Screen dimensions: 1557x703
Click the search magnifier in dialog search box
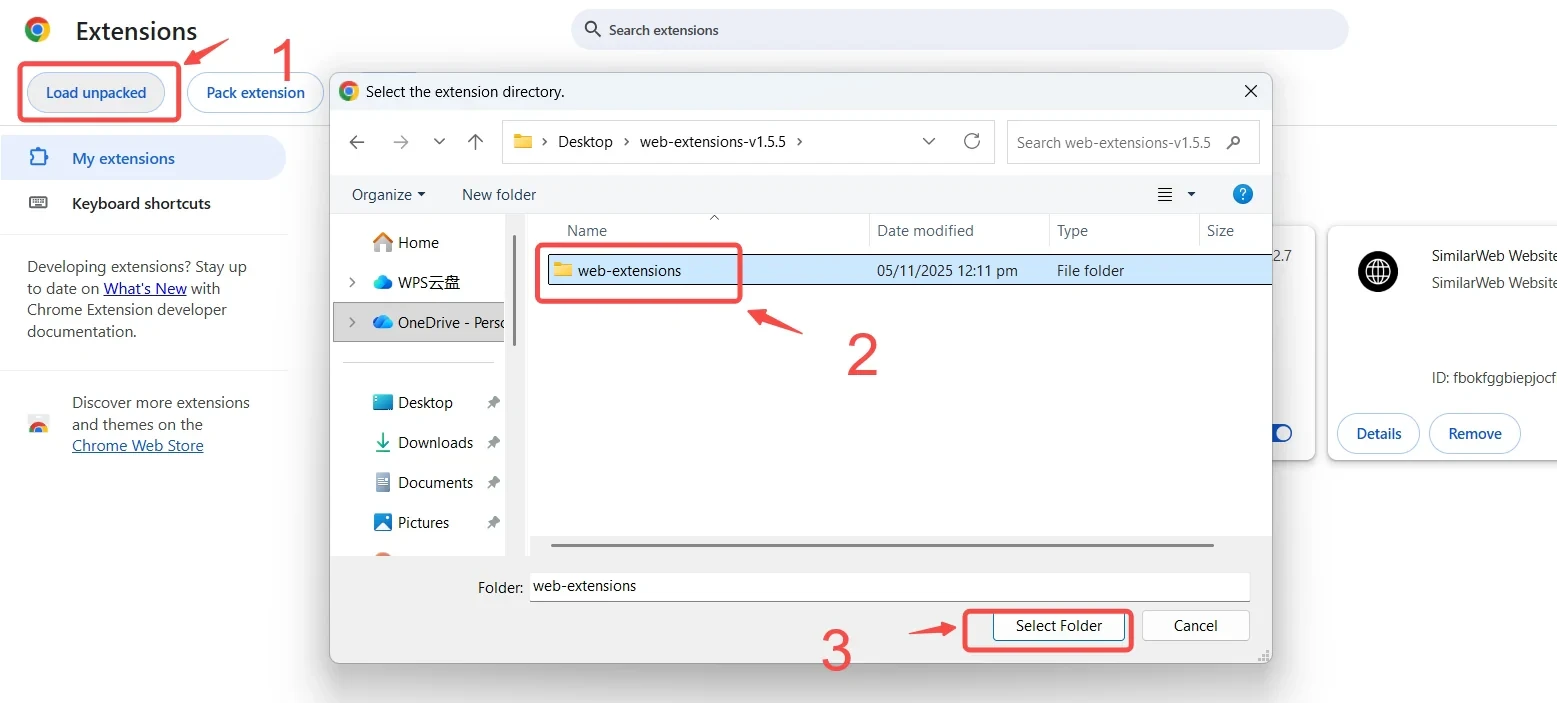(1234, 142)
